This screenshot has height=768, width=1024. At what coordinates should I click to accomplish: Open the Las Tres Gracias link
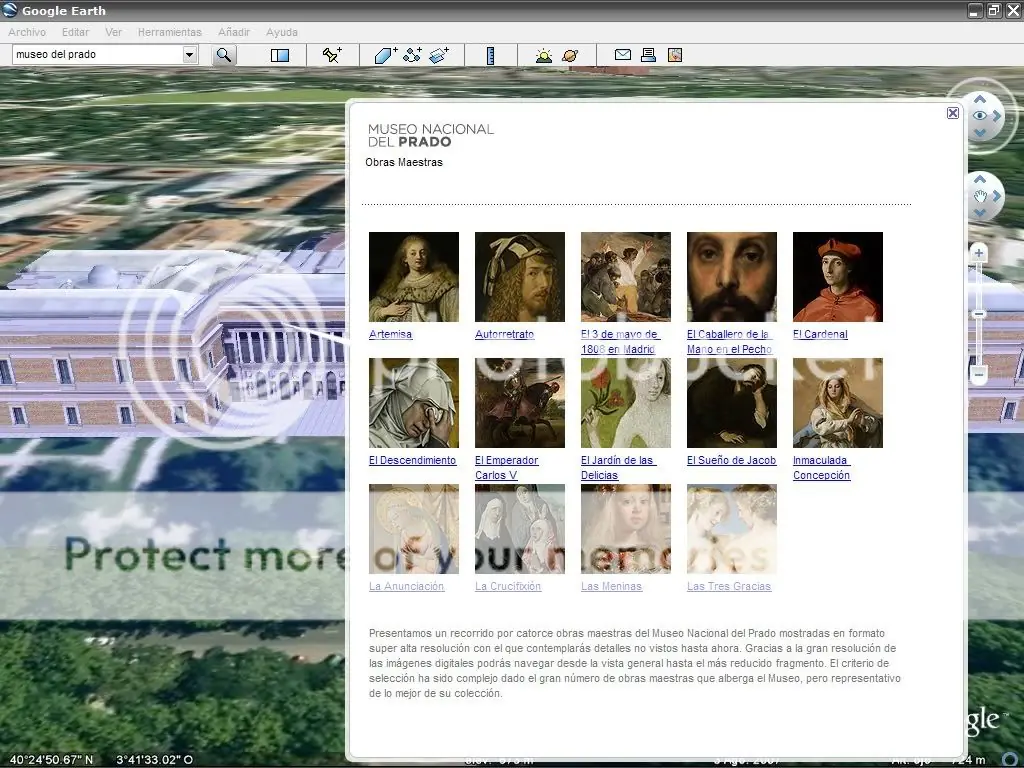729,586
